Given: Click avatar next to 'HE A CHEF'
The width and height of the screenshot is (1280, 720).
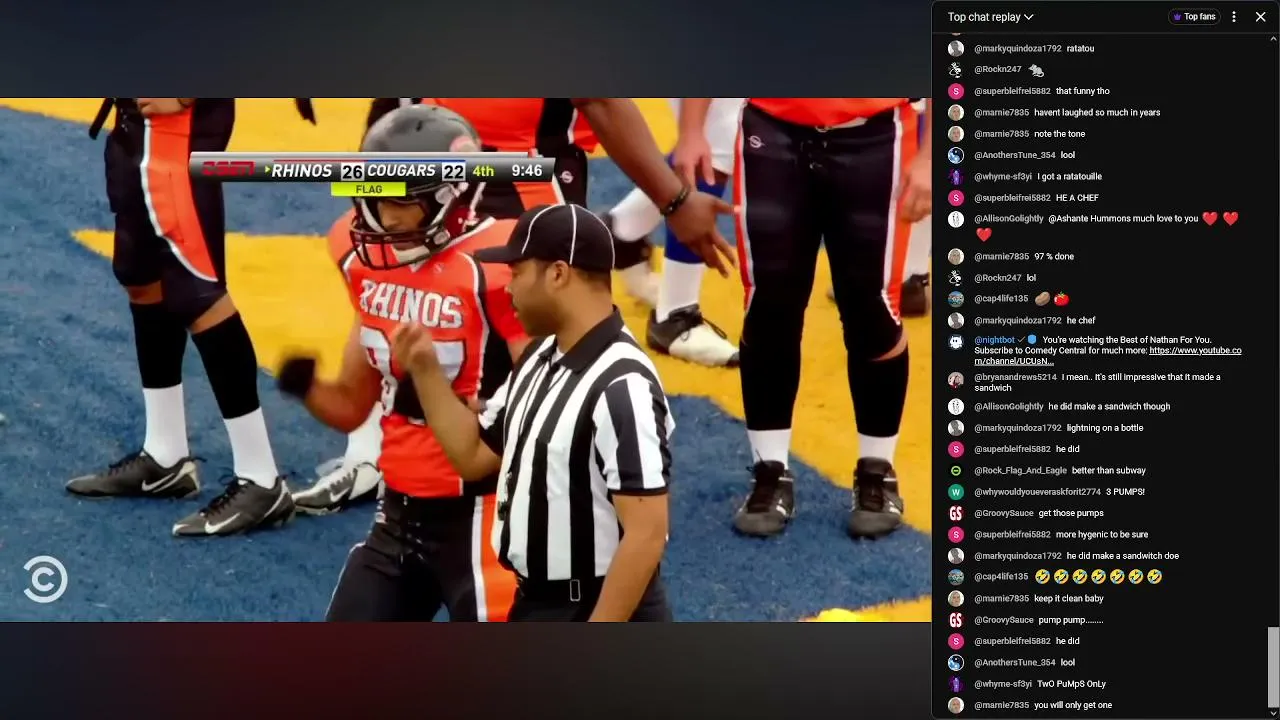Looking at the screenshot, I should point(956,198).
